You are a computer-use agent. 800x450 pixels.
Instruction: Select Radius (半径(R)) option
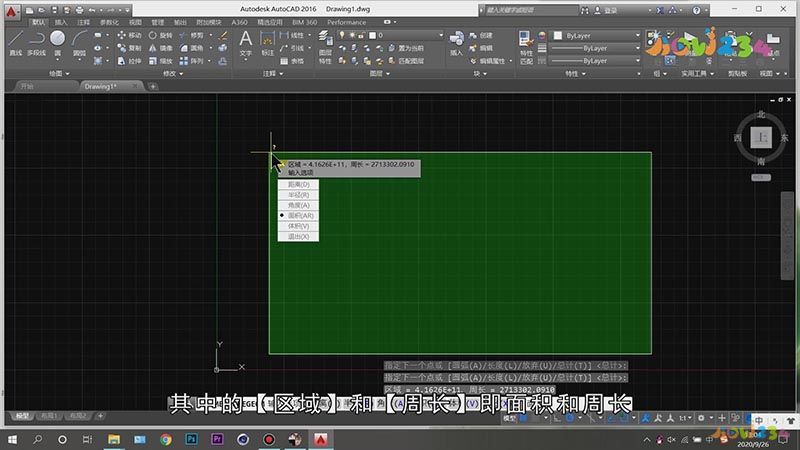pyautogui.click(x=298, y=195)
